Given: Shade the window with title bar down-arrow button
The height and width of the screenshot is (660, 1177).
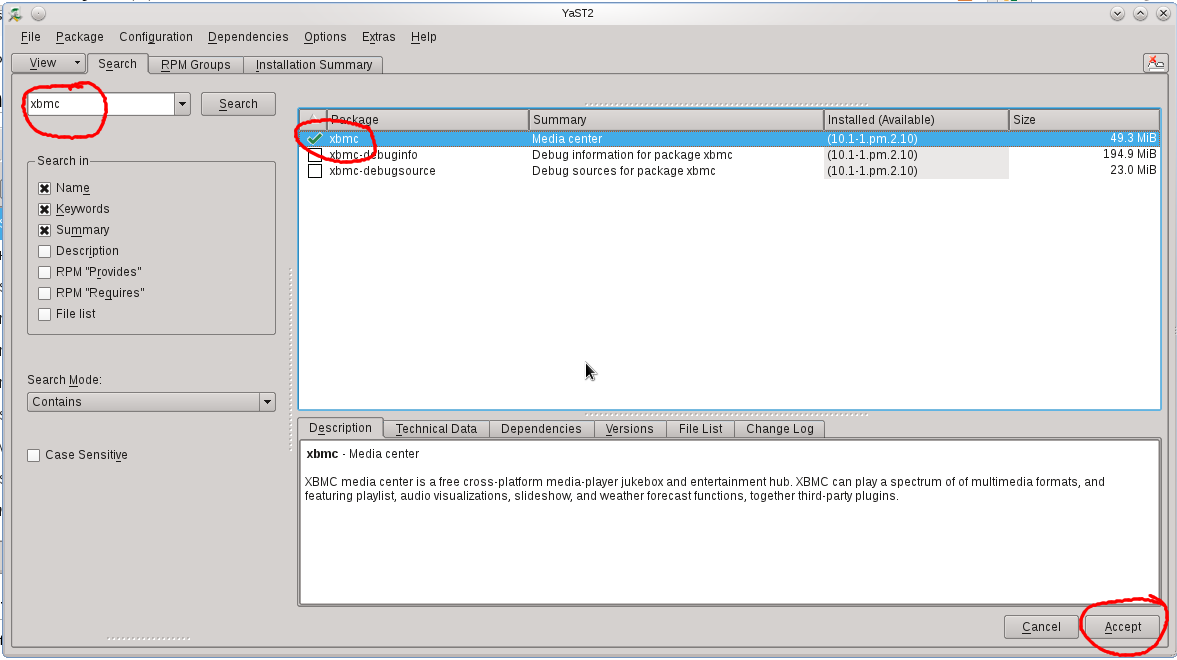Looking at the screenshot, I should tap(1117, 14).
